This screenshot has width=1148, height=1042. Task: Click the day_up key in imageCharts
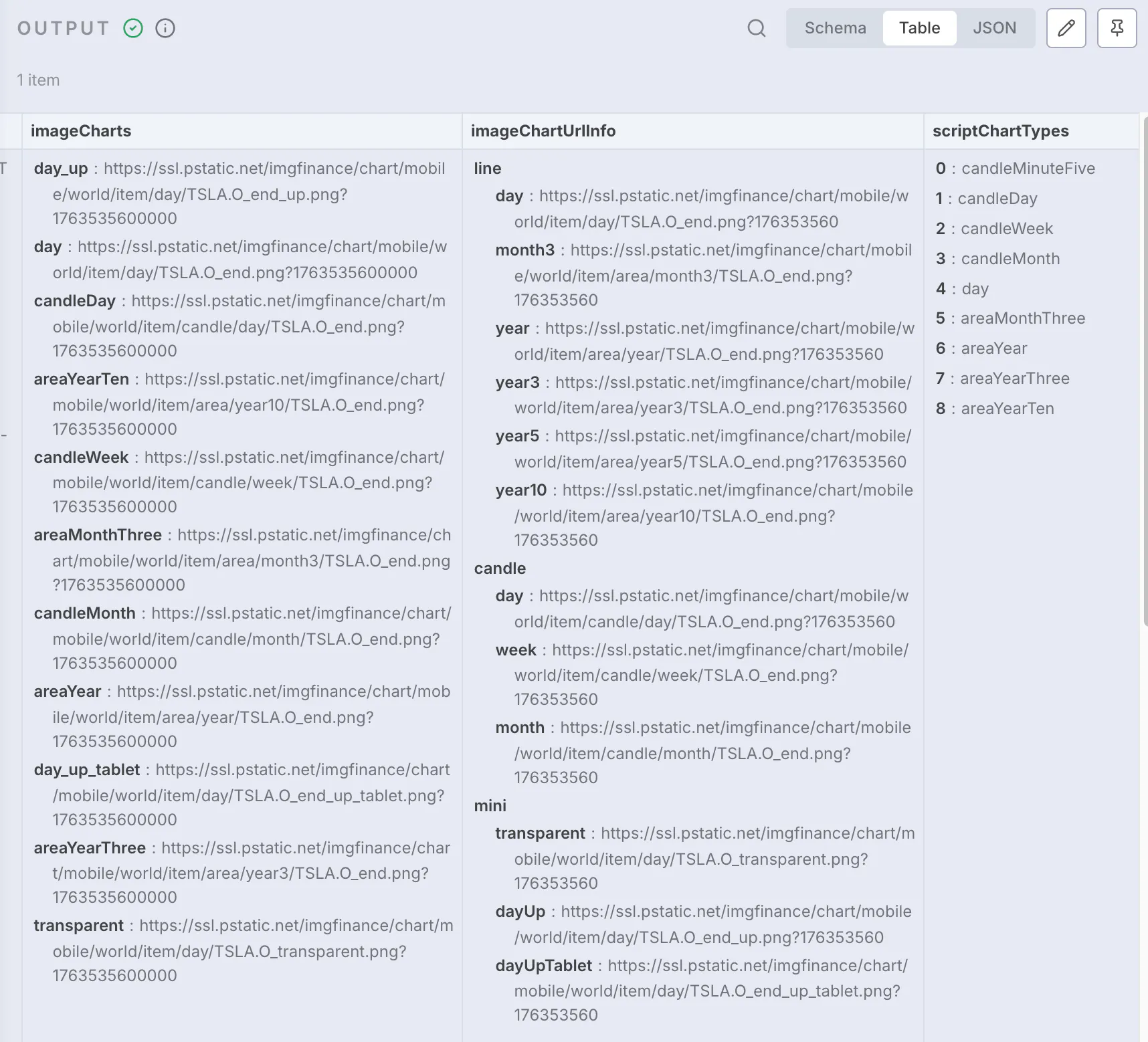click(x=61, y=169)
